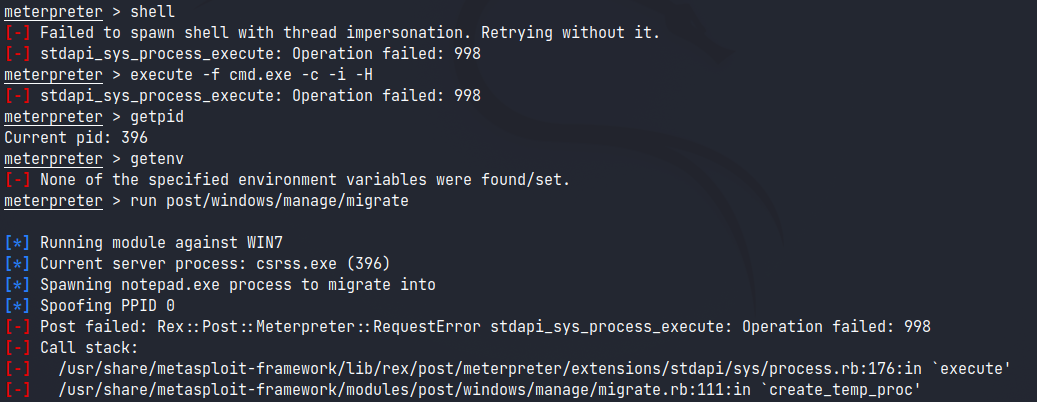This screenshot has width=1037, height=402.
Task: Click red [-] marker beside "Call stack:"
Action: [x=17, y=348]
